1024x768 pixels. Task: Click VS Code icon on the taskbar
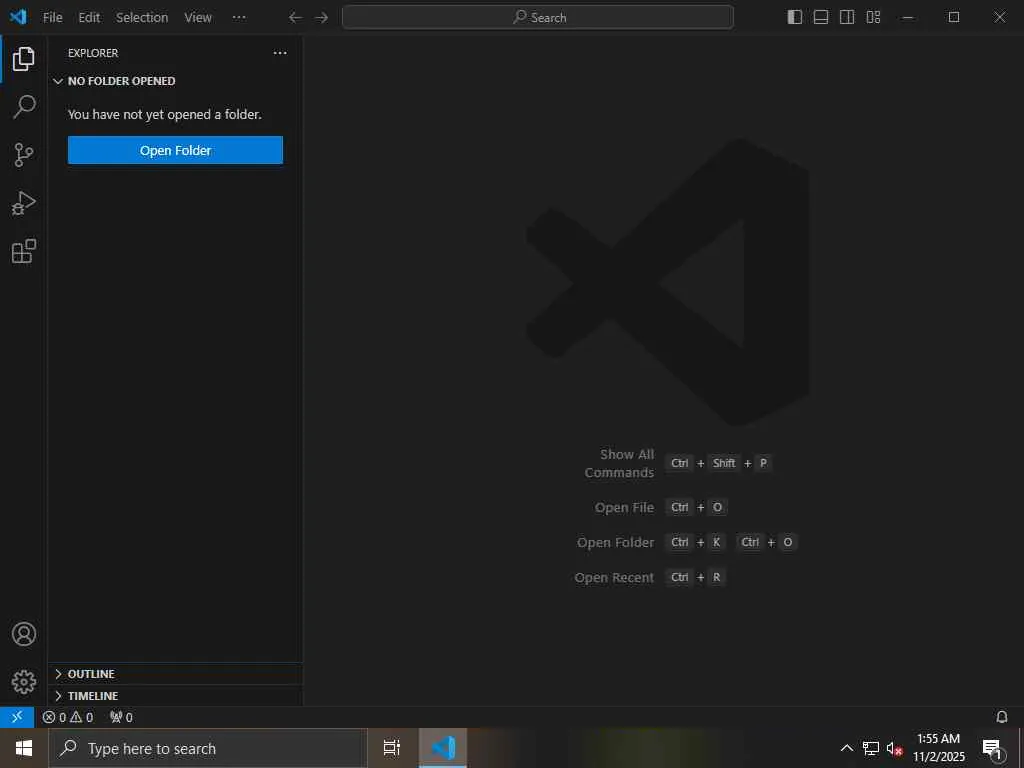tap(443, 748)
